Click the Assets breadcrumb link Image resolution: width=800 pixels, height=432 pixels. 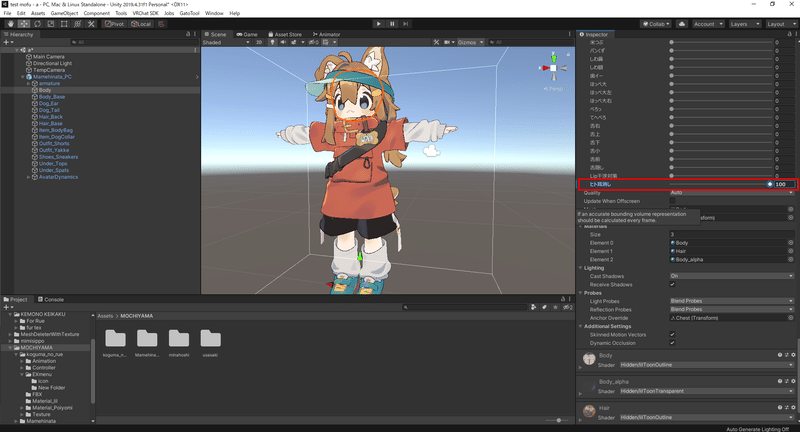coord(105,316)
